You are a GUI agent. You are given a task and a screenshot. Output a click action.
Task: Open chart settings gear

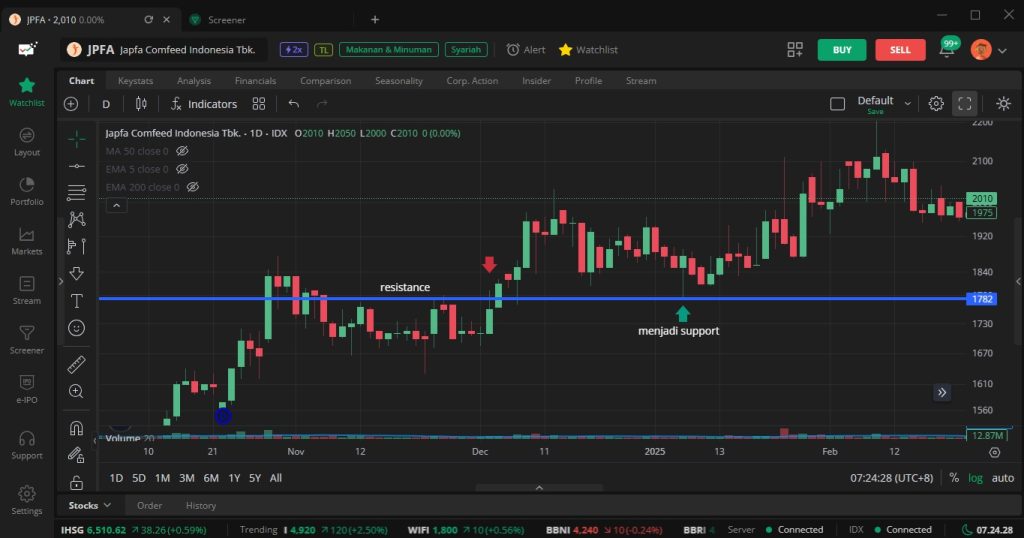(x=936, y=103)
